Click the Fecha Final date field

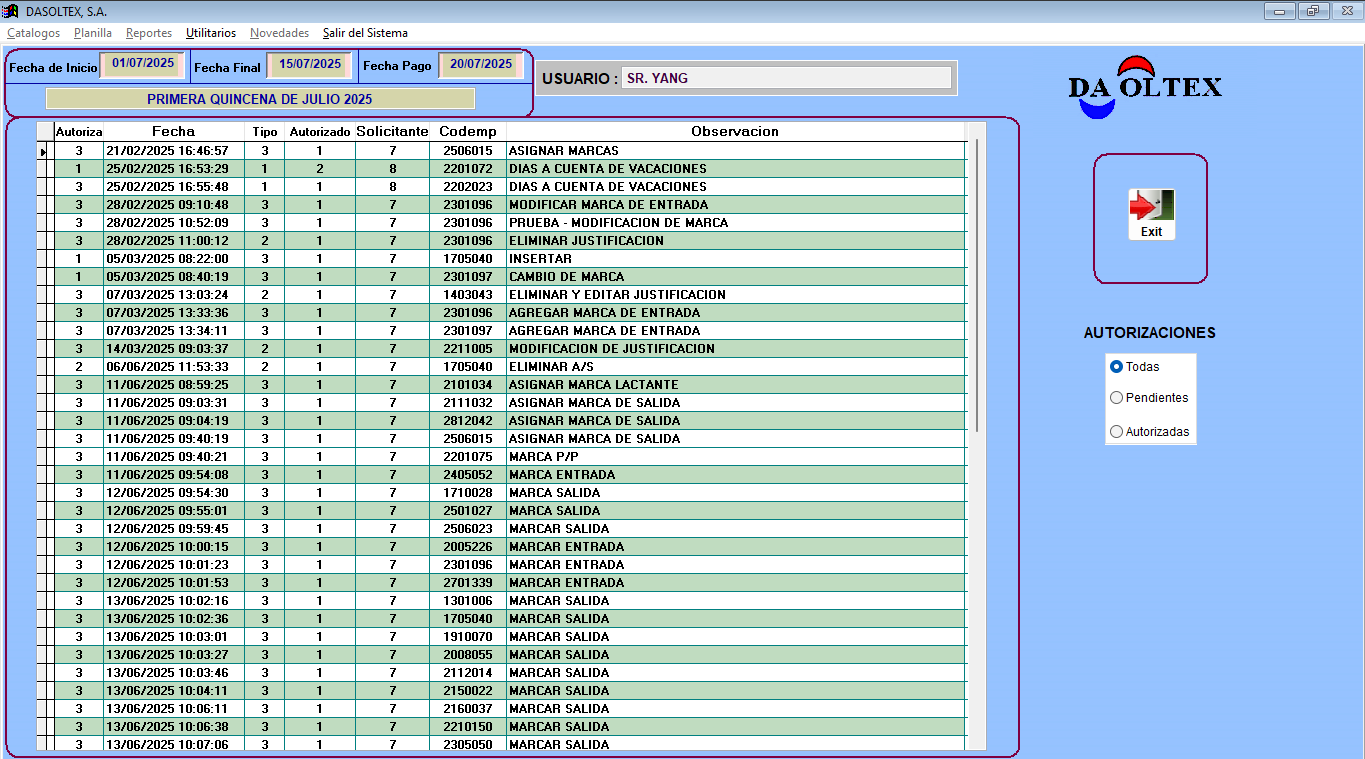309,64
